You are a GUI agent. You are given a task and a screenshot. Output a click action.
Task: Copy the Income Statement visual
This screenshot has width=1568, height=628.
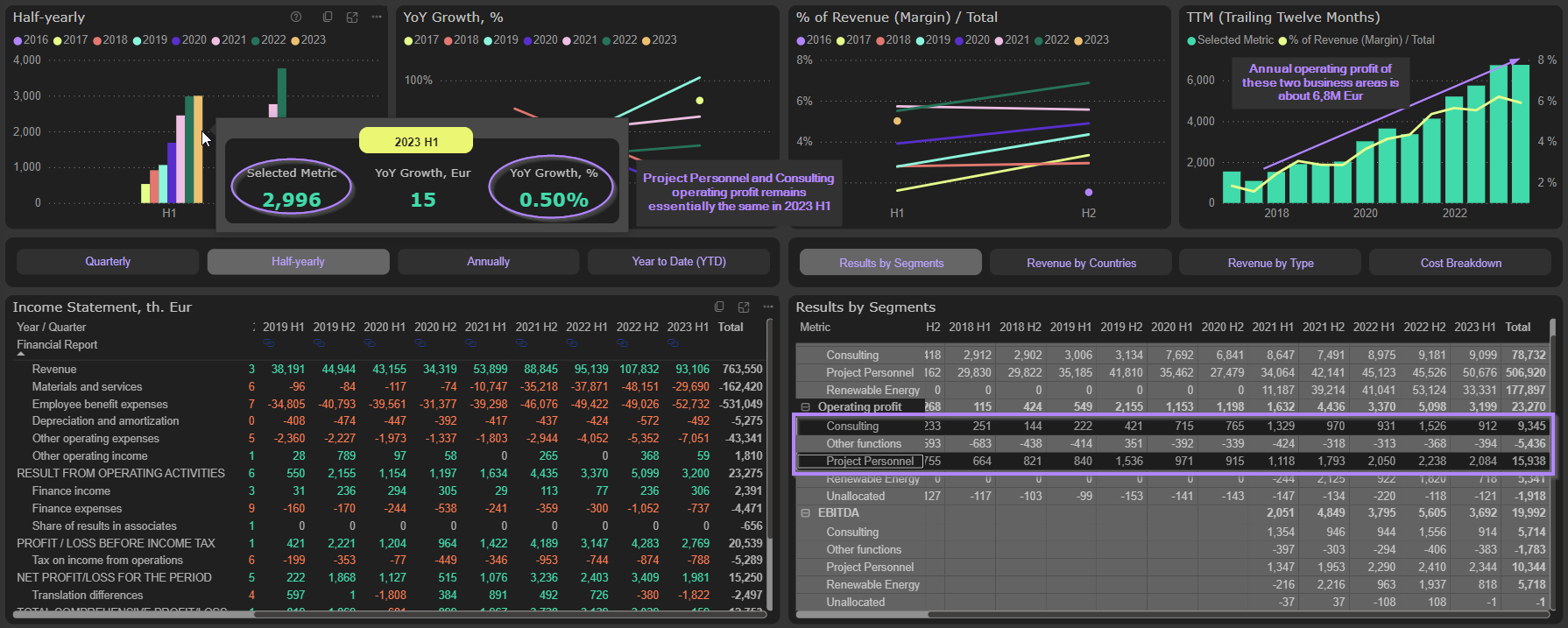tap(719, 307)
